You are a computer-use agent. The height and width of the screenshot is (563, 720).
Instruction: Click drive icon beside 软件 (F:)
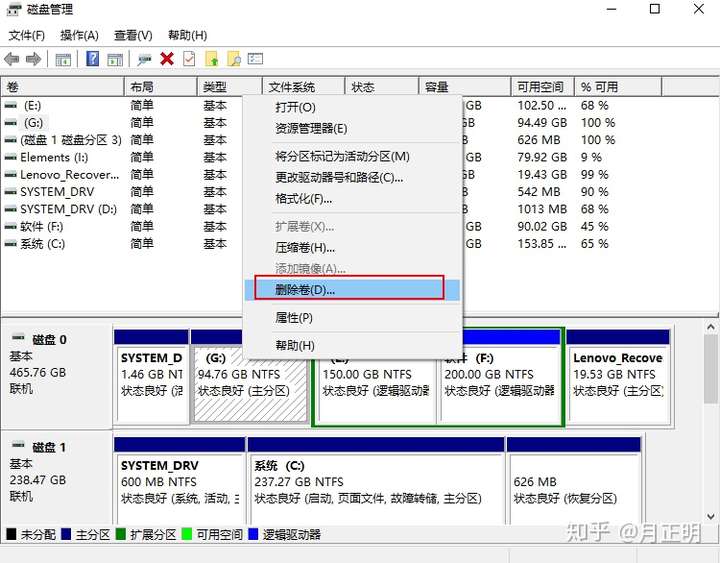11,226
